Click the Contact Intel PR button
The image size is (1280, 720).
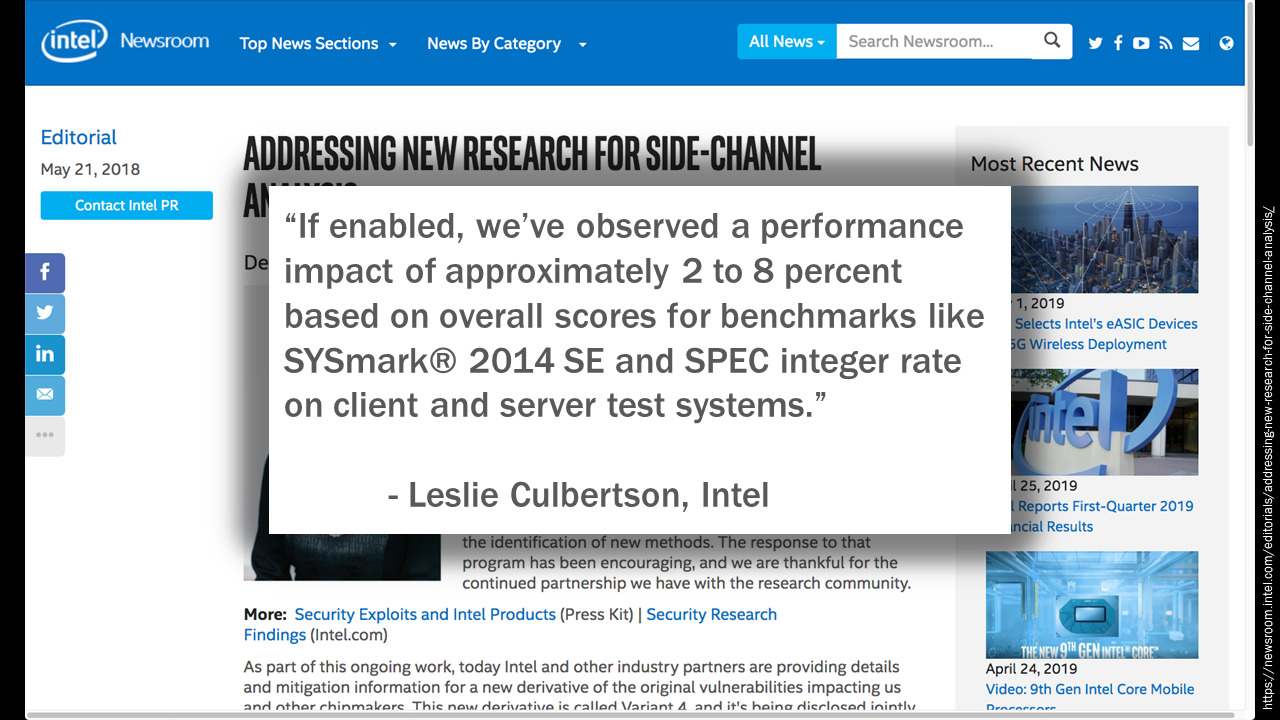click(x=127, y=205)
